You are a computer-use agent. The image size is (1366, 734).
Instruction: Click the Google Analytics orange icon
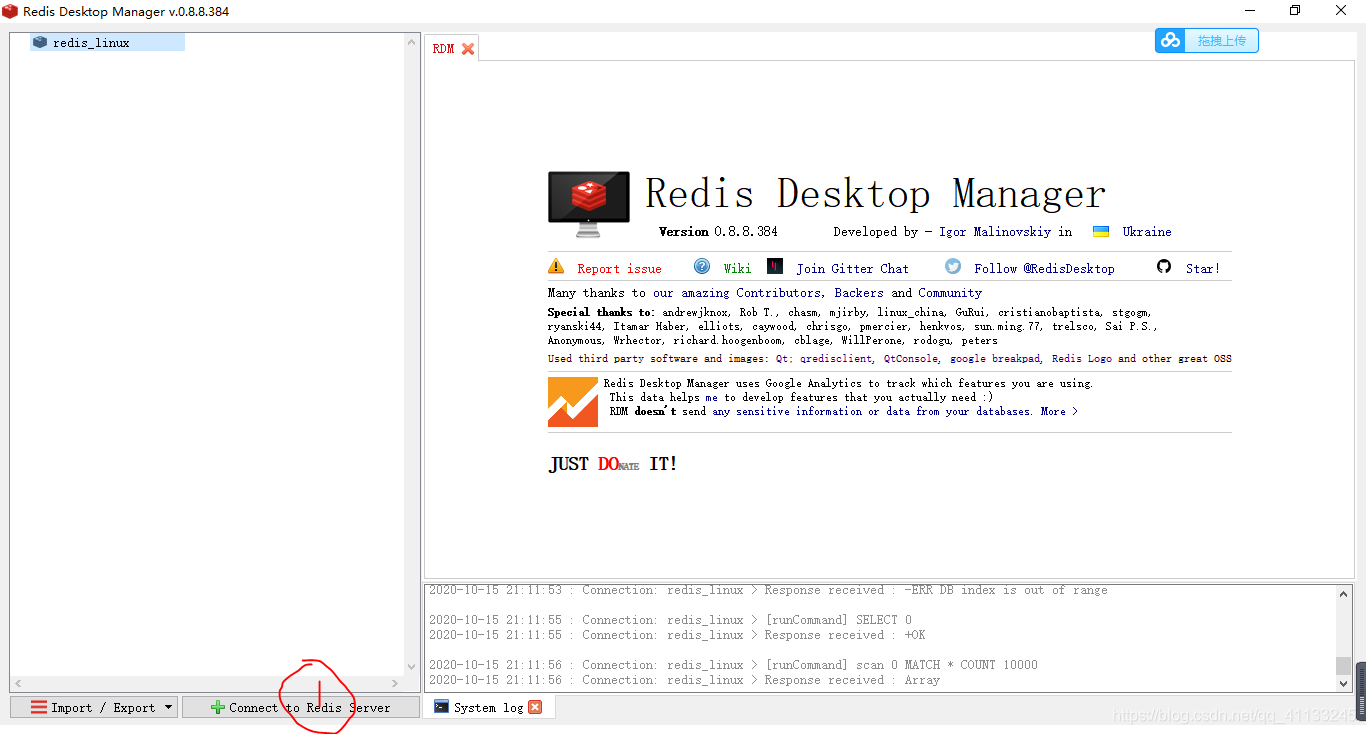pyautogui.click(x=573, y=402)
